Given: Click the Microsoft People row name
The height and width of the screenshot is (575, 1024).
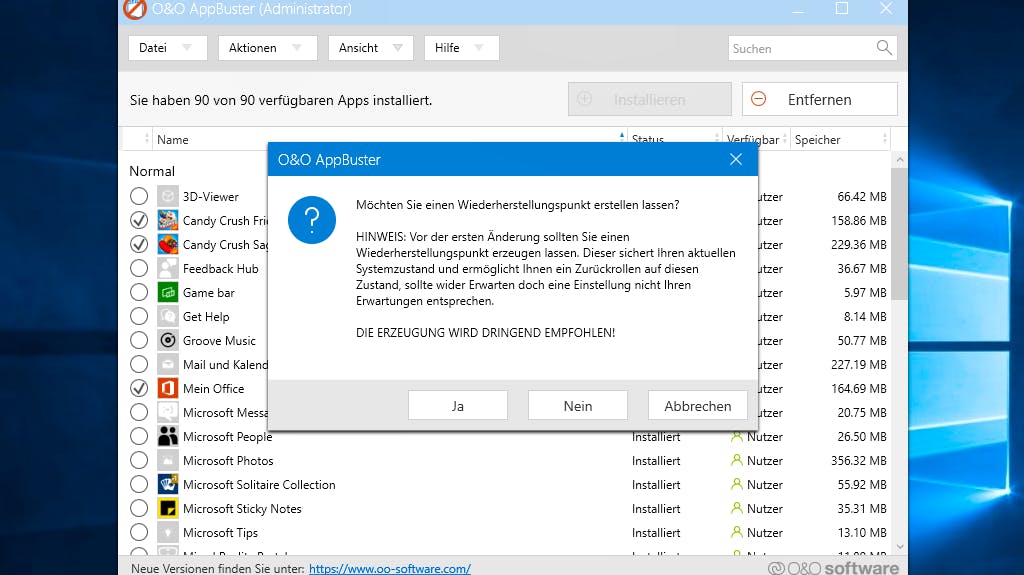Looking at the screenshot, I should [227, 436].
